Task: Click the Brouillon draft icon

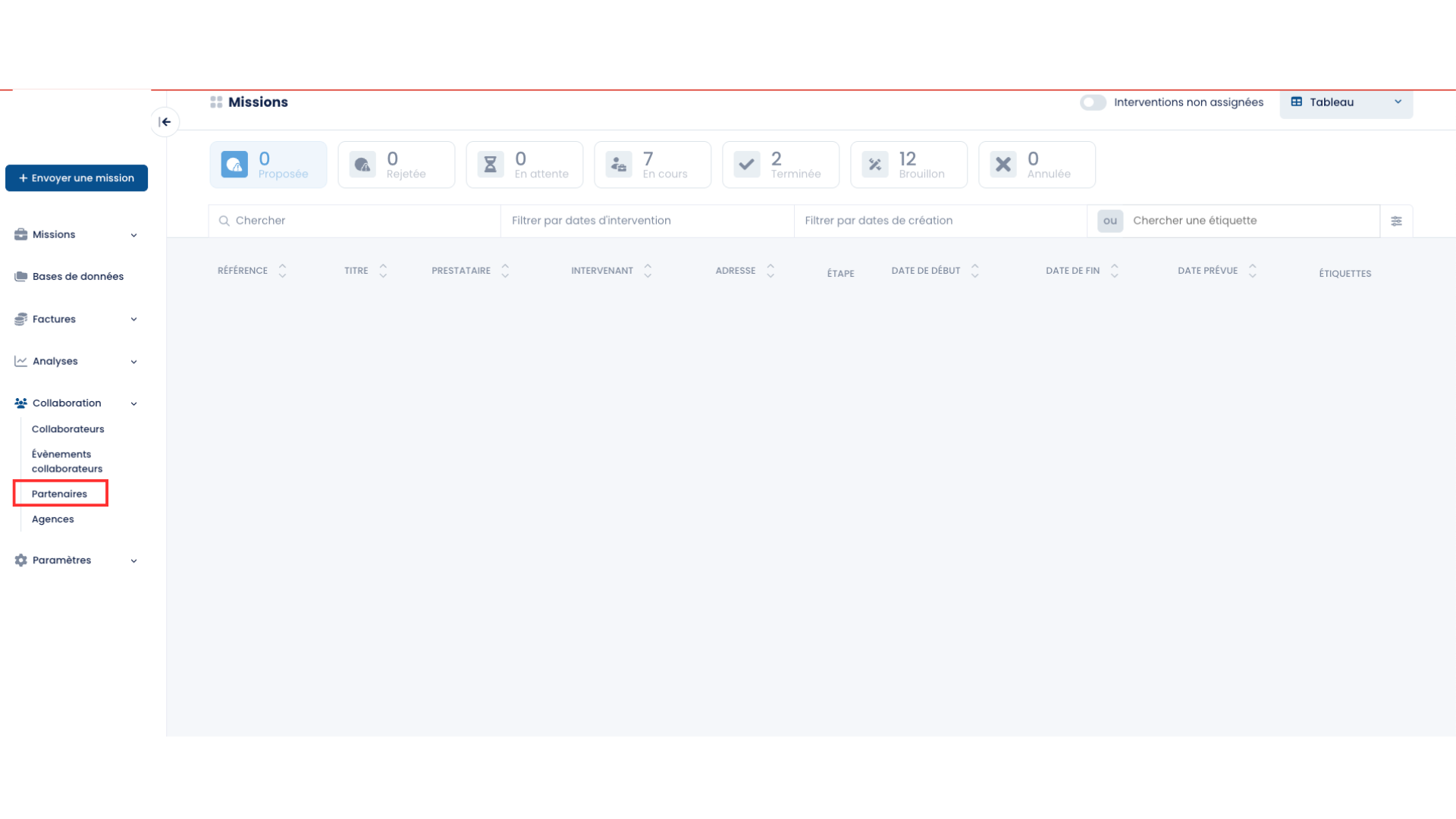Action: click(x=875, y=165)
